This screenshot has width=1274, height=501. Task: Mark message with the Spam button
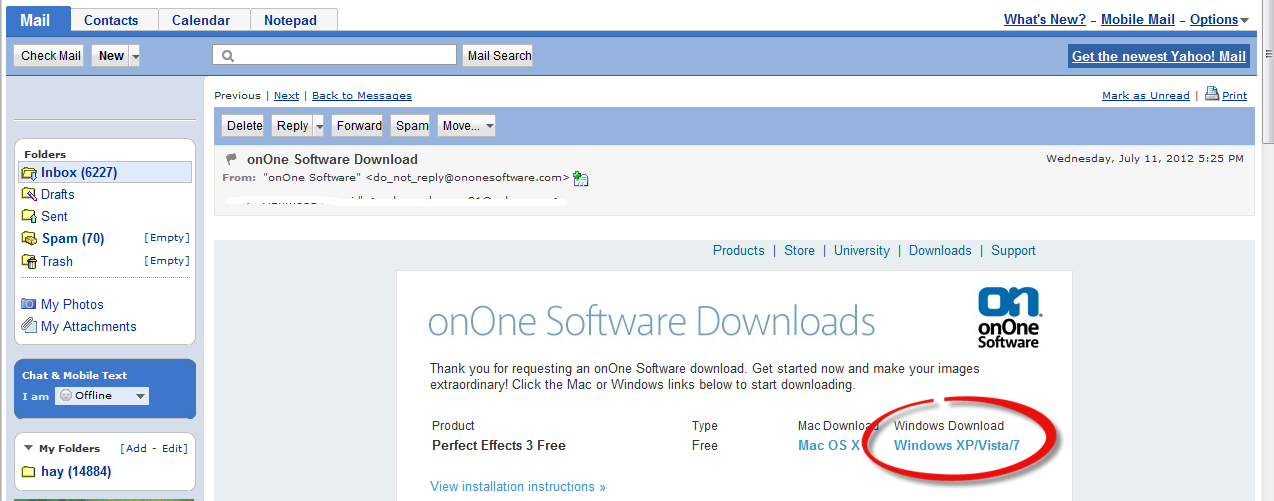click(x=412, y=126)
